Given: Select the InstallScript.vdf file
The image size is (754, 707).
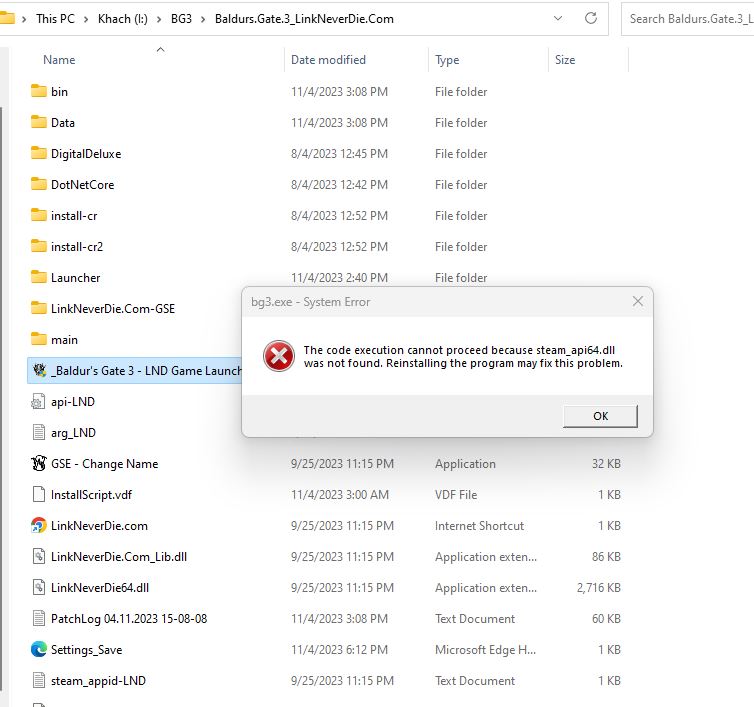Looking at the screenshot, I should tap(90, 494).
